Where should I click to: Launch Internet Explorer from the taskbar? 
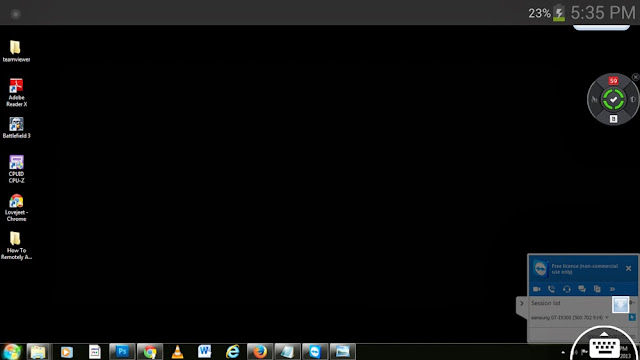point(232,352)
